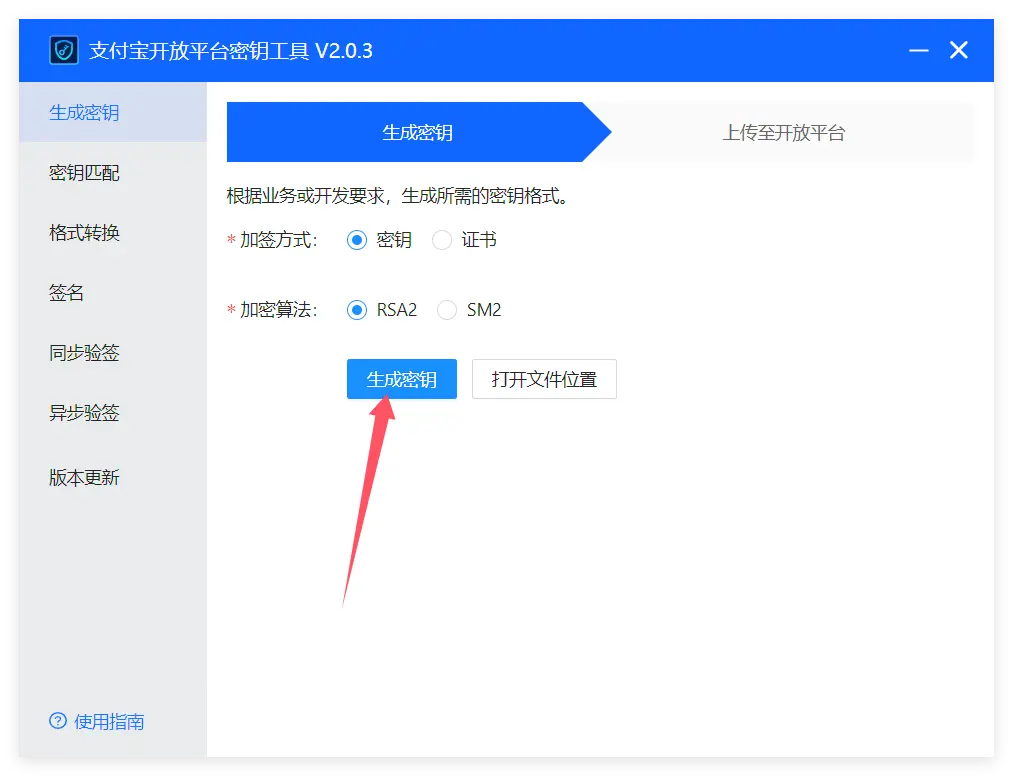
Task: Switch encryption algorithm to SM2
Action: [x=447, y=310]
